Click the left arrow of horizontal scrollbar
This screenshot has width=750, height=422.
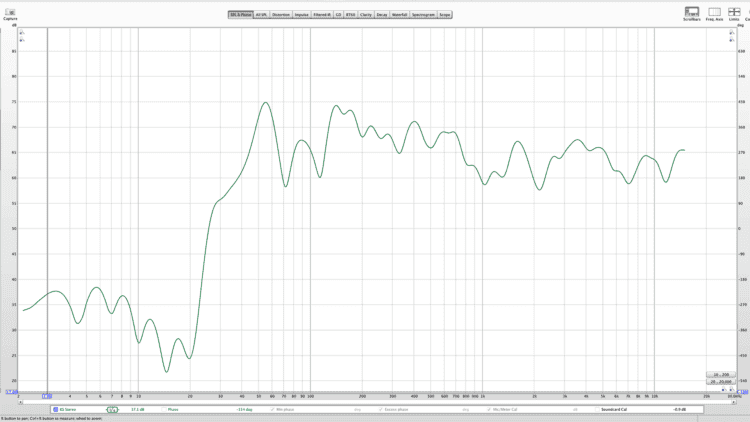click(21, 402)
